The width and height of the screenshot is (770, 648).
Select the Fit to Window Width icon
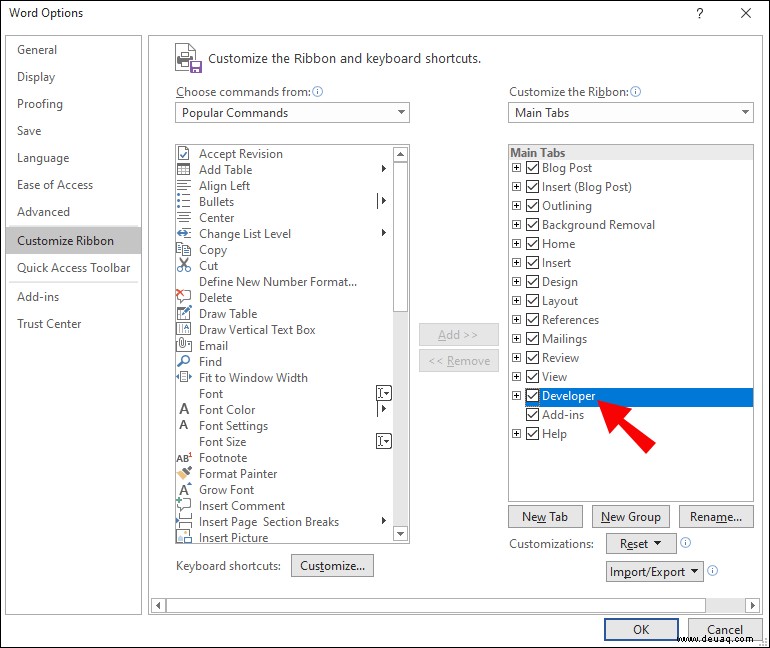click(184, 377)
